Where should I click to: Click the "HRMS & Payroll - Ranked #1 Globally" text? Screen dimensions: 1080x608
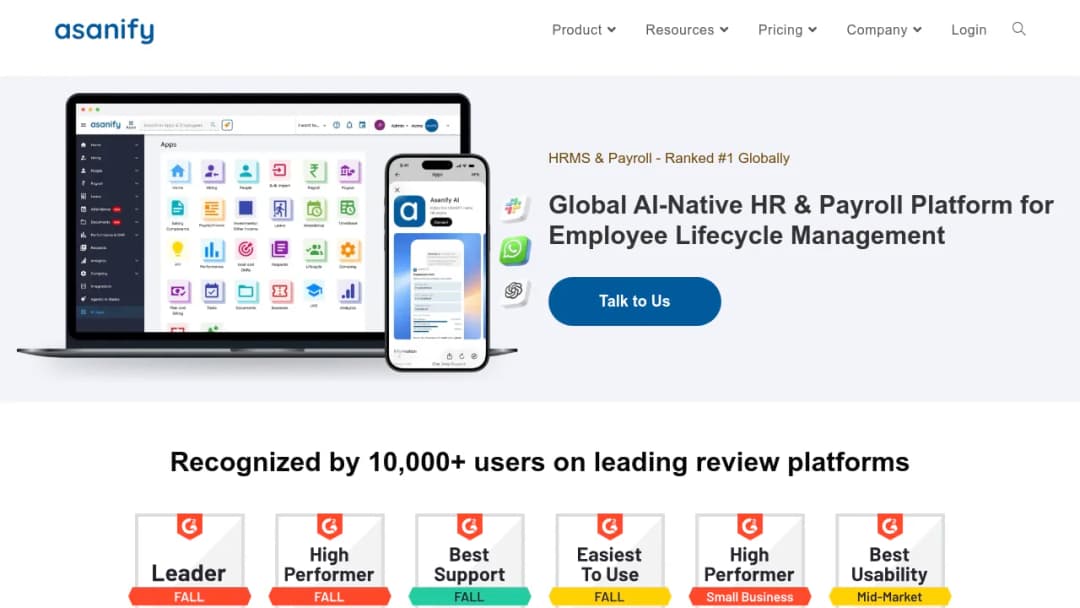point(669,158)
